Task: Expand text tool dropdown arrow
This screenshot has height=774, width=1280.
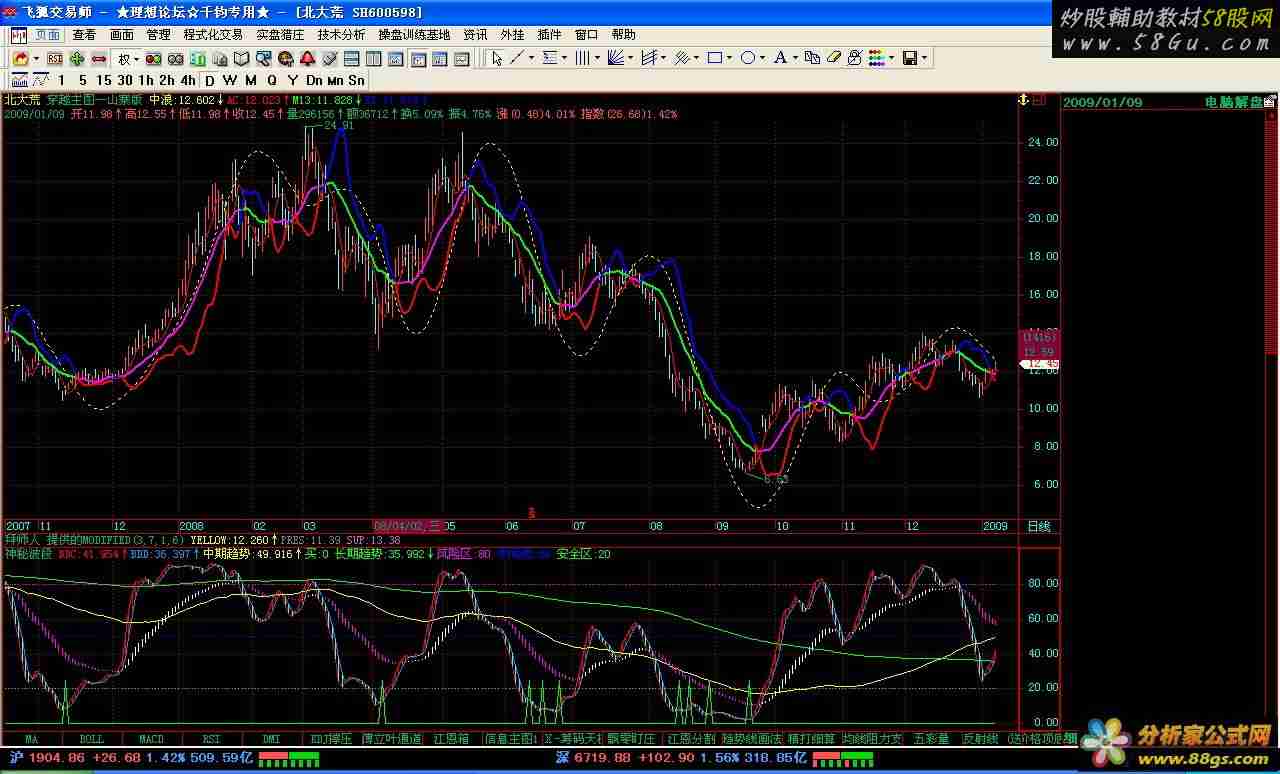Action: pos(796,58)
